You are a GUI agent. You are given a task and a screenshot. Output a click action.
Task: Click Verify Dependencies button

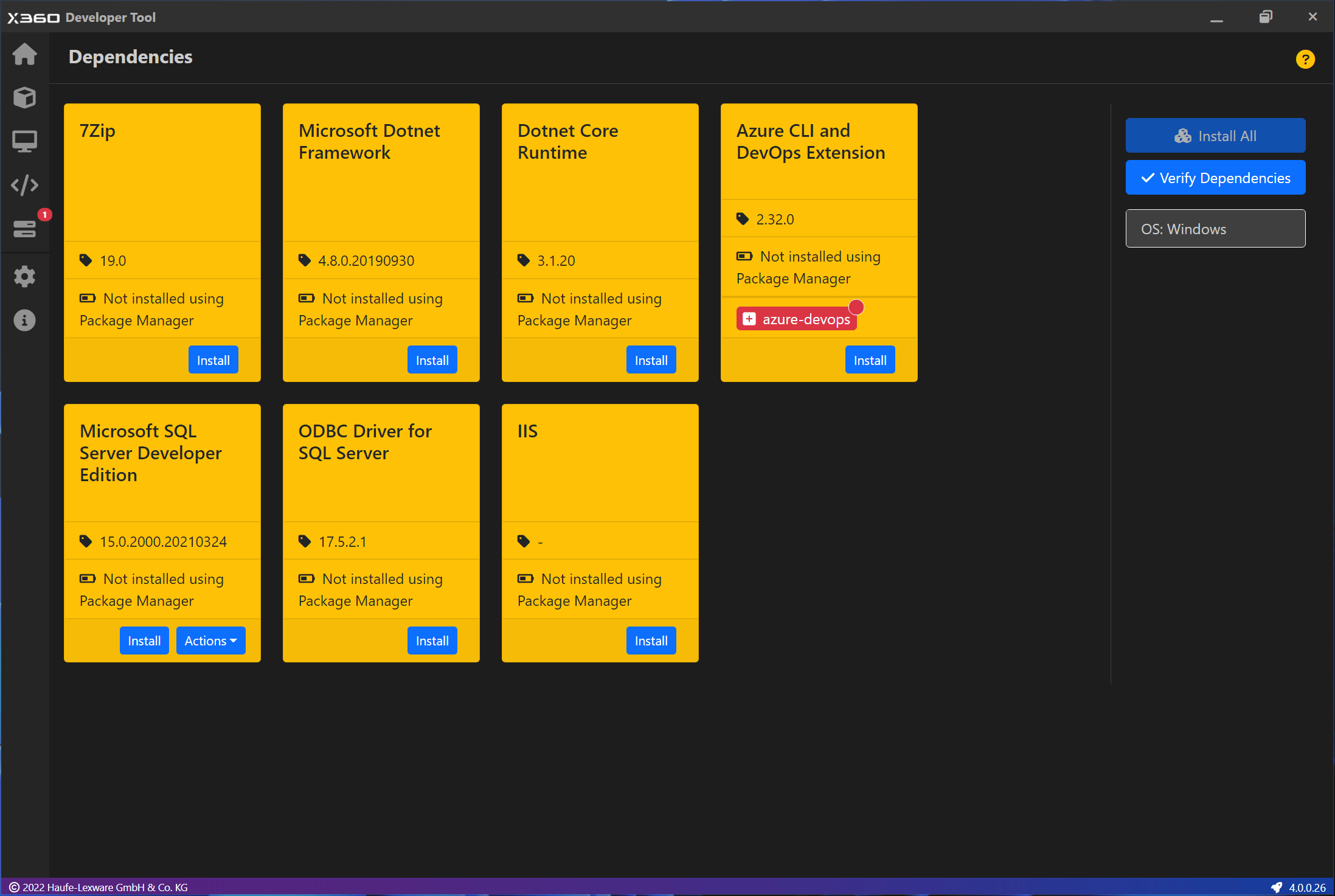1215,178
